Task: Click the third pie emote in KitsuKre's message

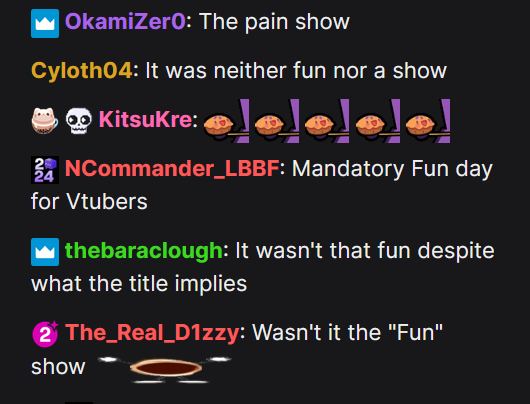Action: tap(327, 121)
